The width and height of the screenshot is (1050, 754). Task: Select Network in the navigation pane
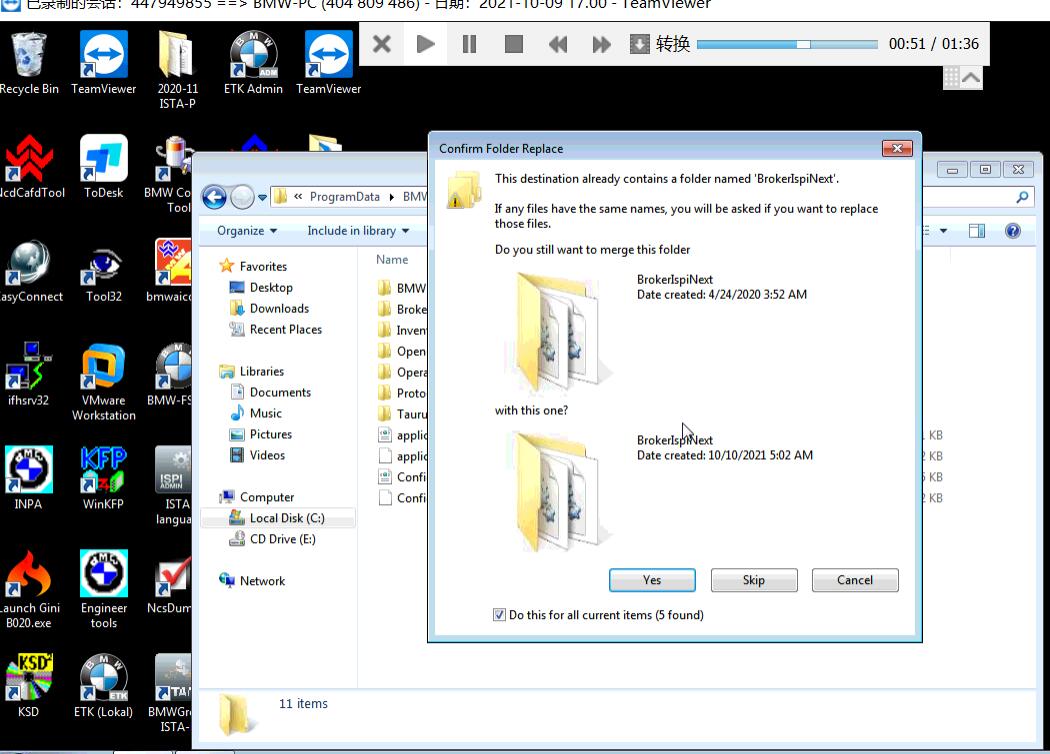pos(262,581)
